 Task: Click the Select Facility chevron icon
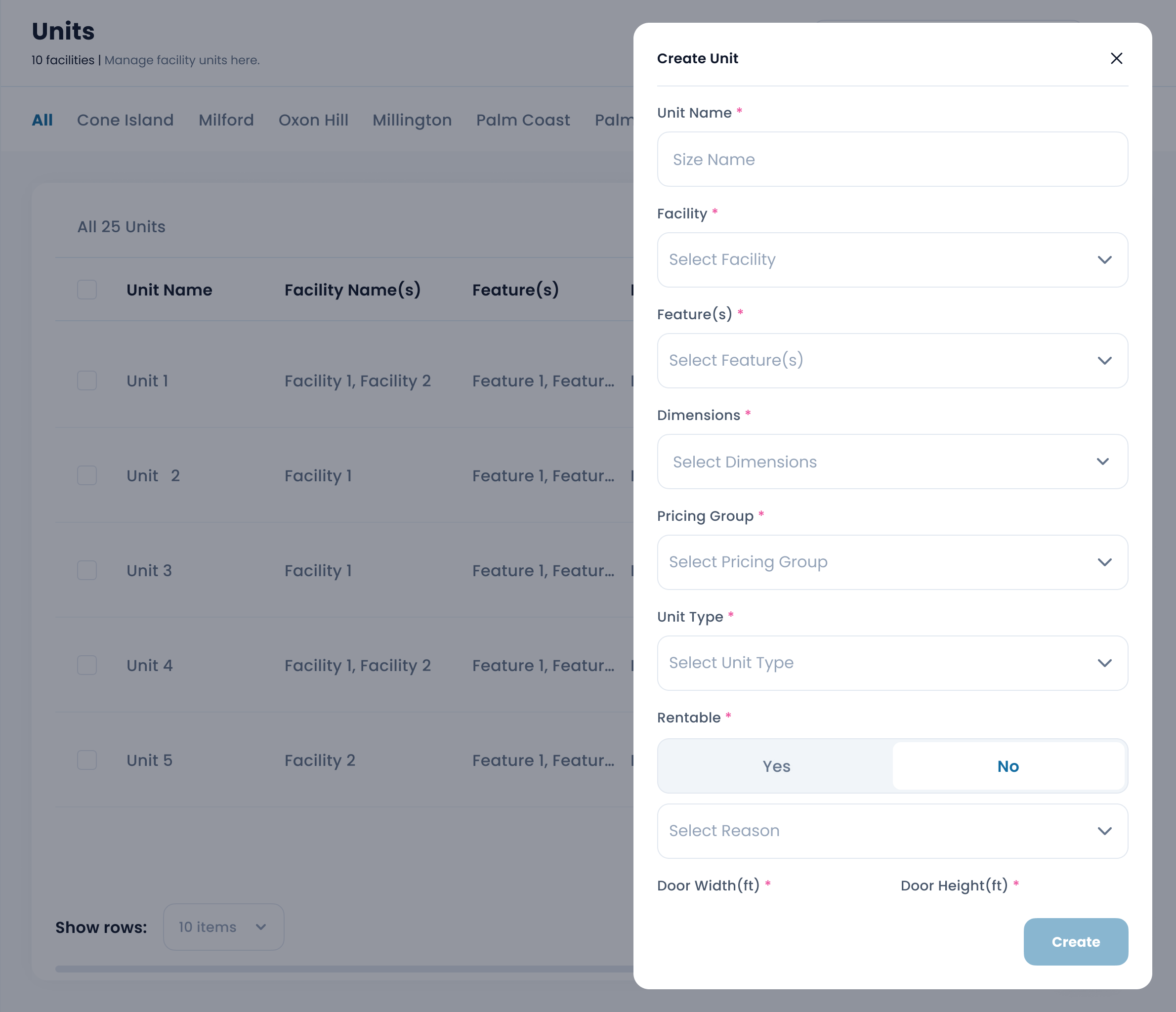pos(1104,260)
